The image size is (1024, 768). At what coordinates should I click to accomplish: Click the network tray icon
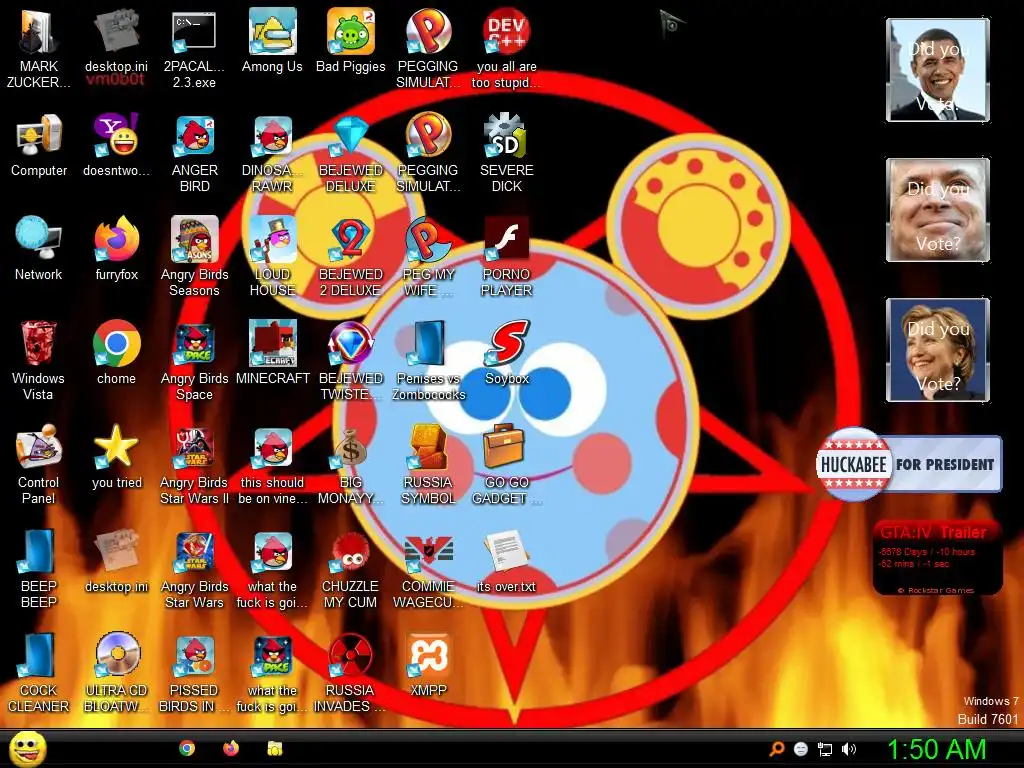click(x=825, y=750)
